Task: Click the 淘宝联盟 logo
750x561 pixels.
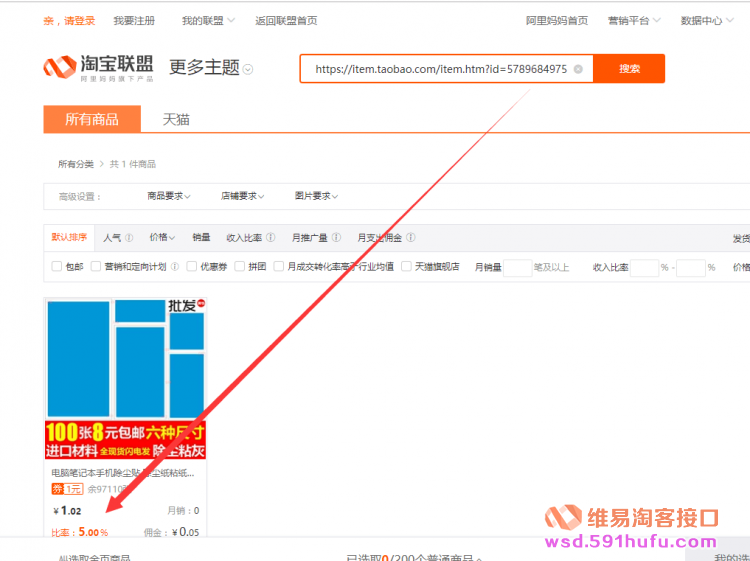Action: [98, 68]
